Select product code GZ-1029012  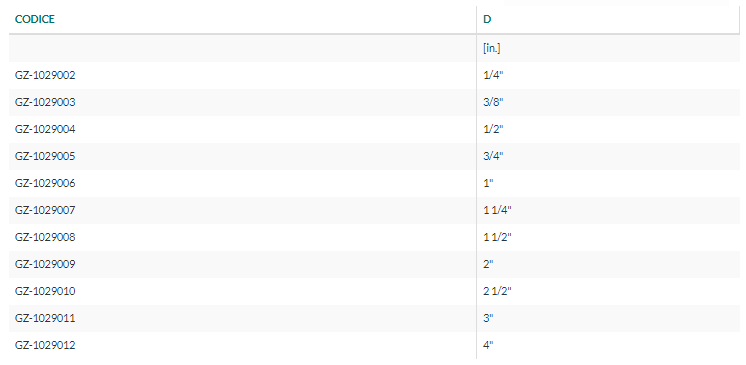pos(45,345)
